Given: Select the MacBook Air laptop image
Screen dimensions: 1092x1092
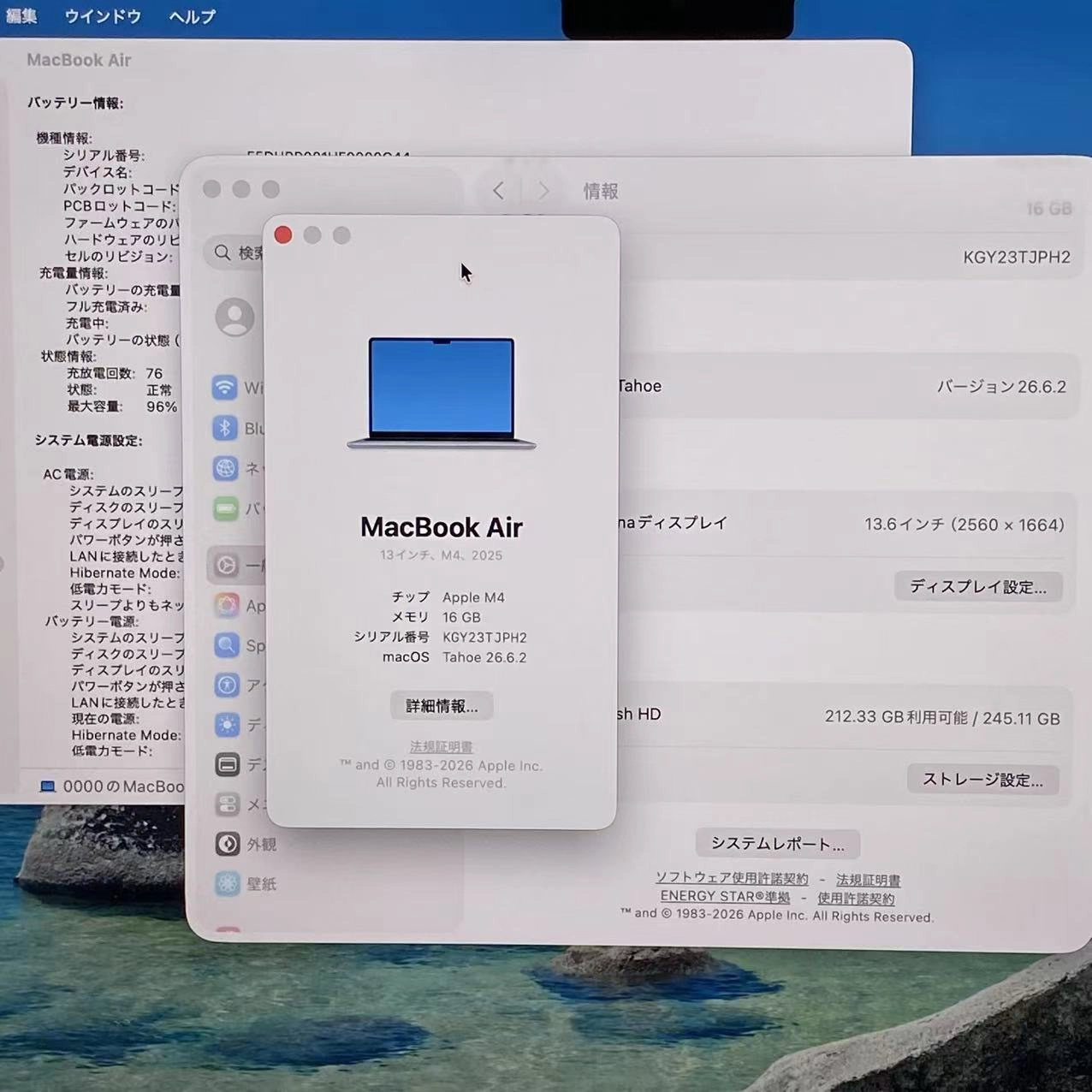Looking at the screenshot, I should pyautogui.click(x=442, y=393).
